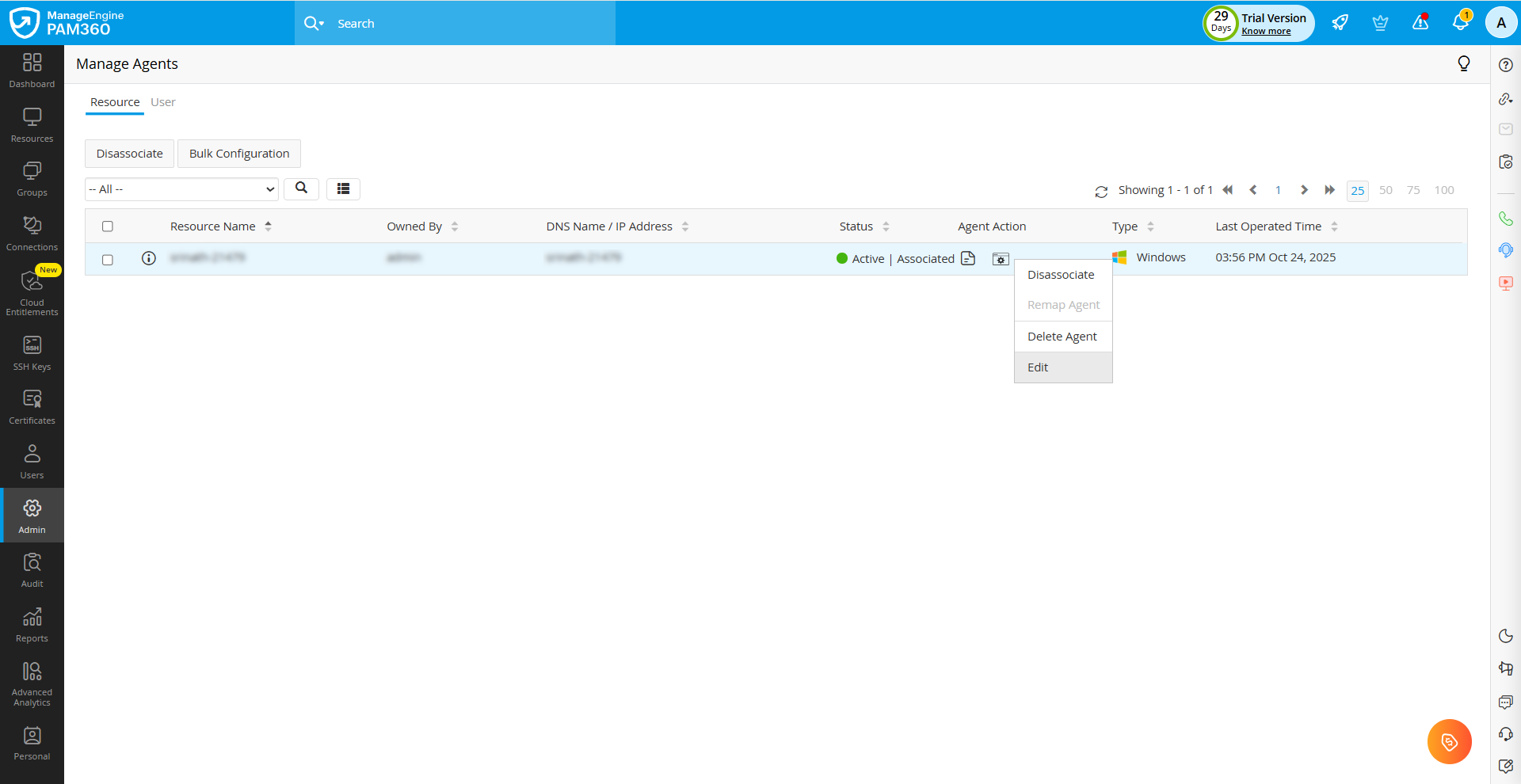Screen dimensions: 1521x784
Task: Click the Disassociate button above the table
Action: tap(129, 154)
